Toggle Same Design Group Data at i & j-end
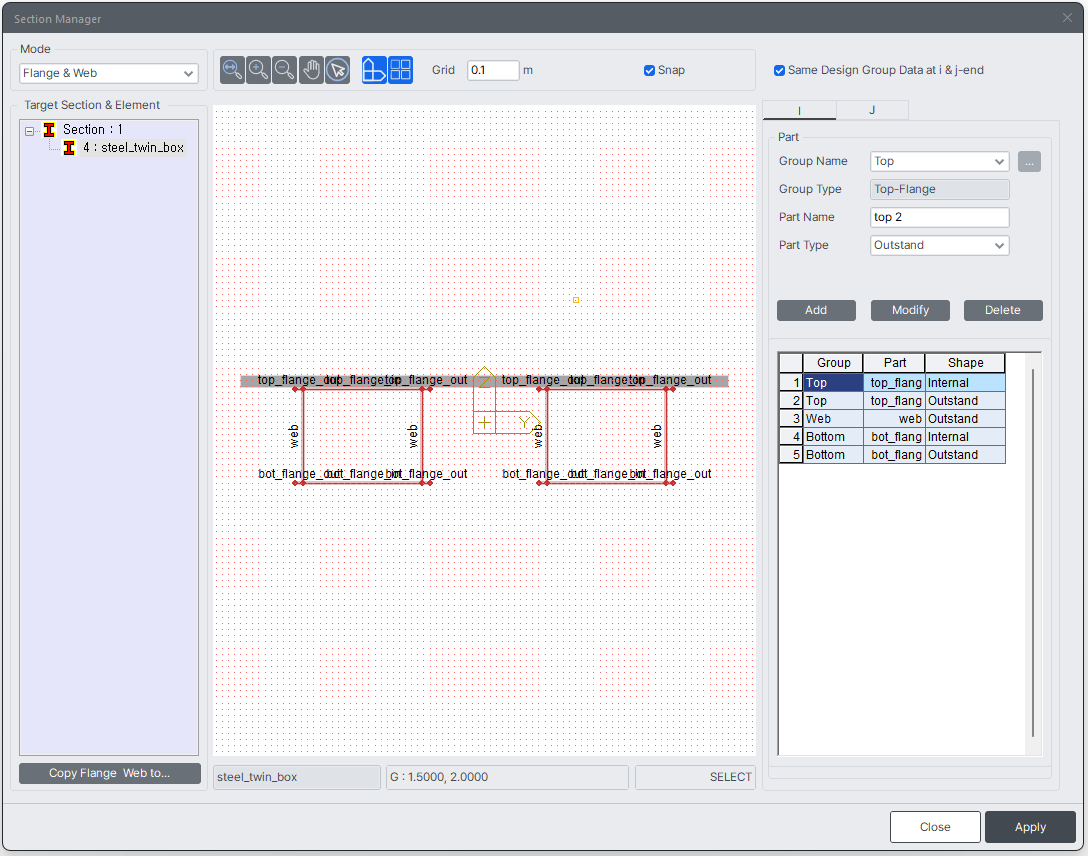The width and height of the screenshot is (1088, 856). [779, 70]
